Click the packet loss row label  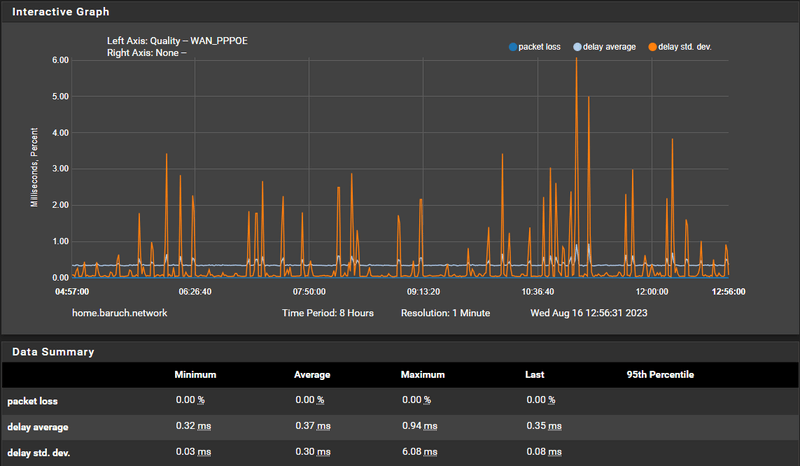click(32, 401)
